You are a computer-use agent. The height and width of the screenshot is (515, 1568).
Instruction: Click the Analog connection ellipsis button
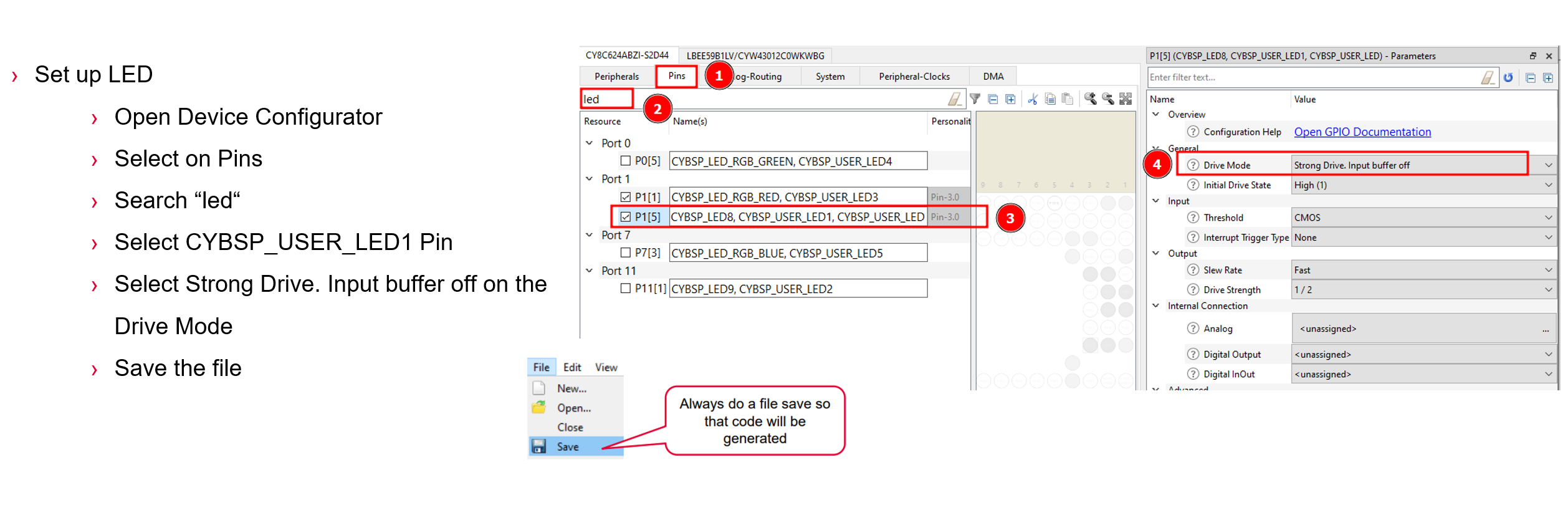pos(1546,329)
